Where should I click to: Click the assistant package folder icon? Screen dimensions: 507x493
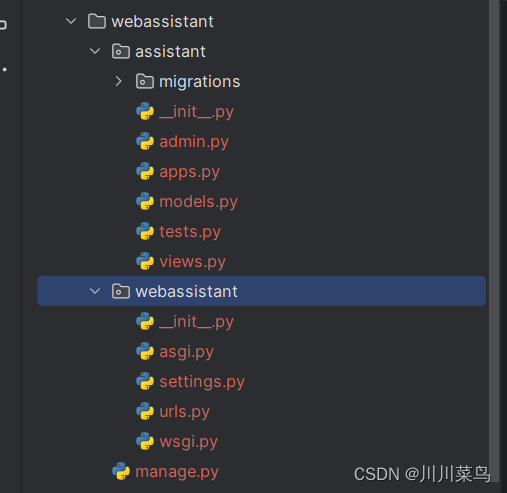pyautogui.click(x=121, y=51)
